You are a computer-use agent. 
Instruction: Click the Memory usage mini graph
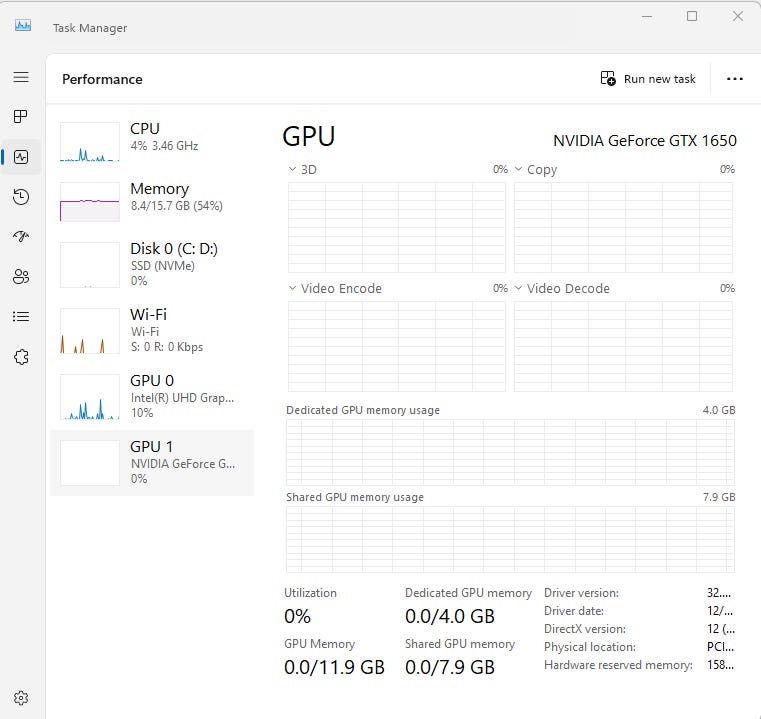click(90, 201)
